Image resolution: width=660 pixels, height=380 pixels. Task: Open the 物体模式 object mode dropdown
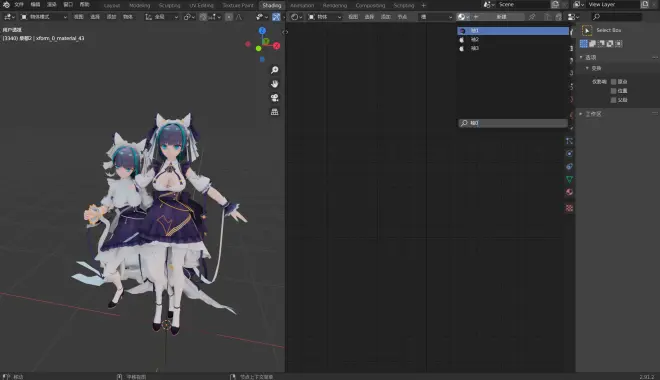(44, 17)
